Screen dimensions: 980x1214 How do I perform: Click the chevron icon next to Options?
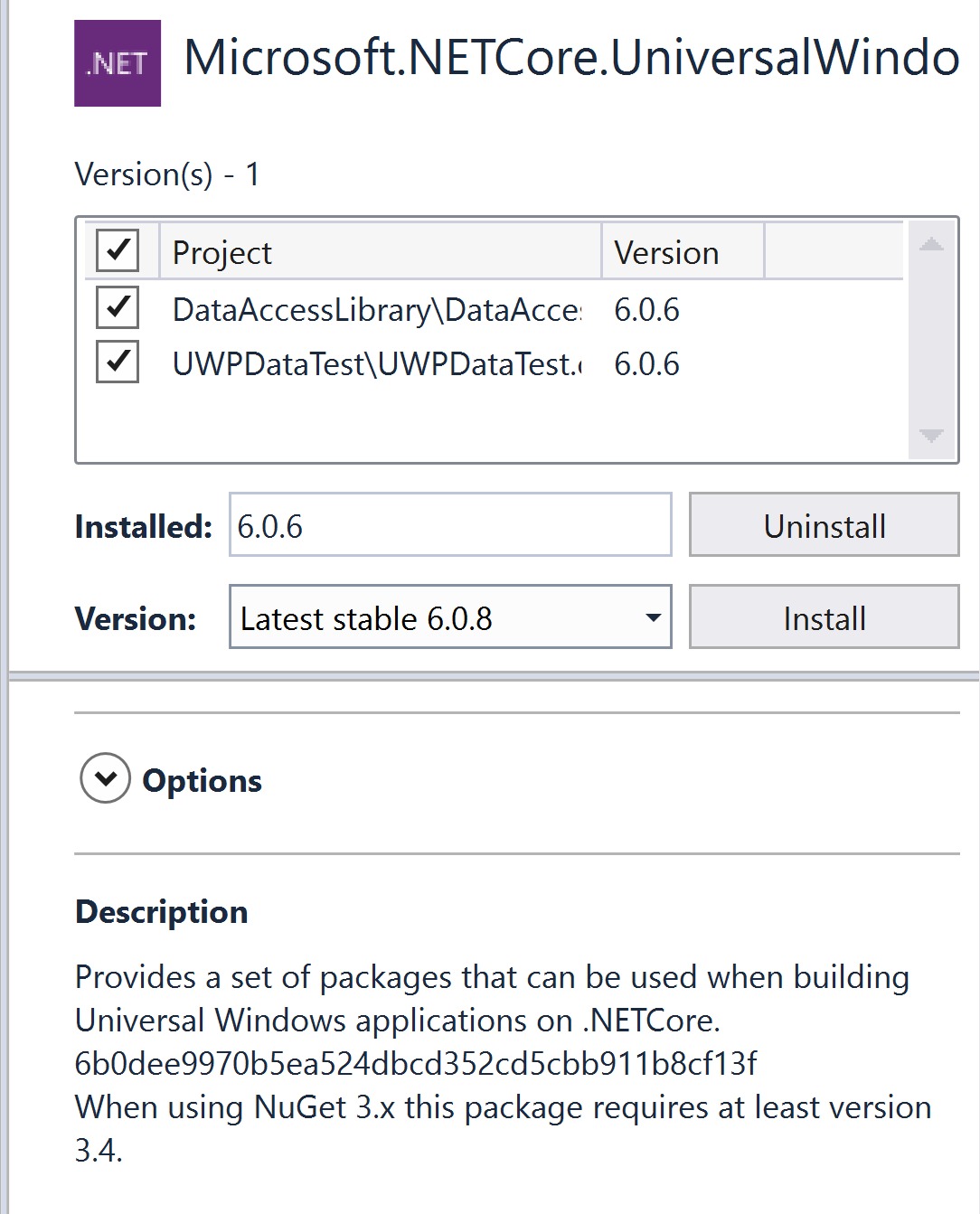click(104, 778)
